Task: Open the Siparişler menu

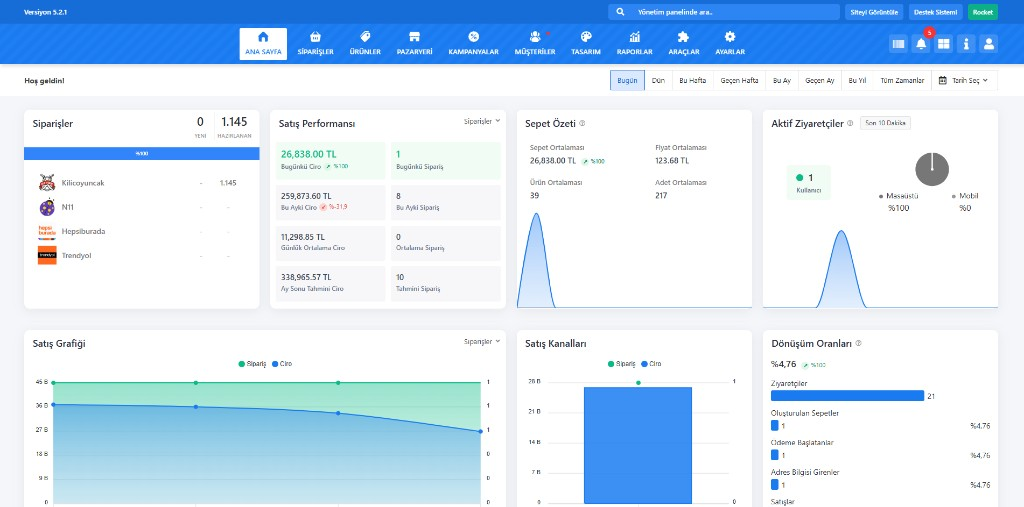Action: pos(315,44)
